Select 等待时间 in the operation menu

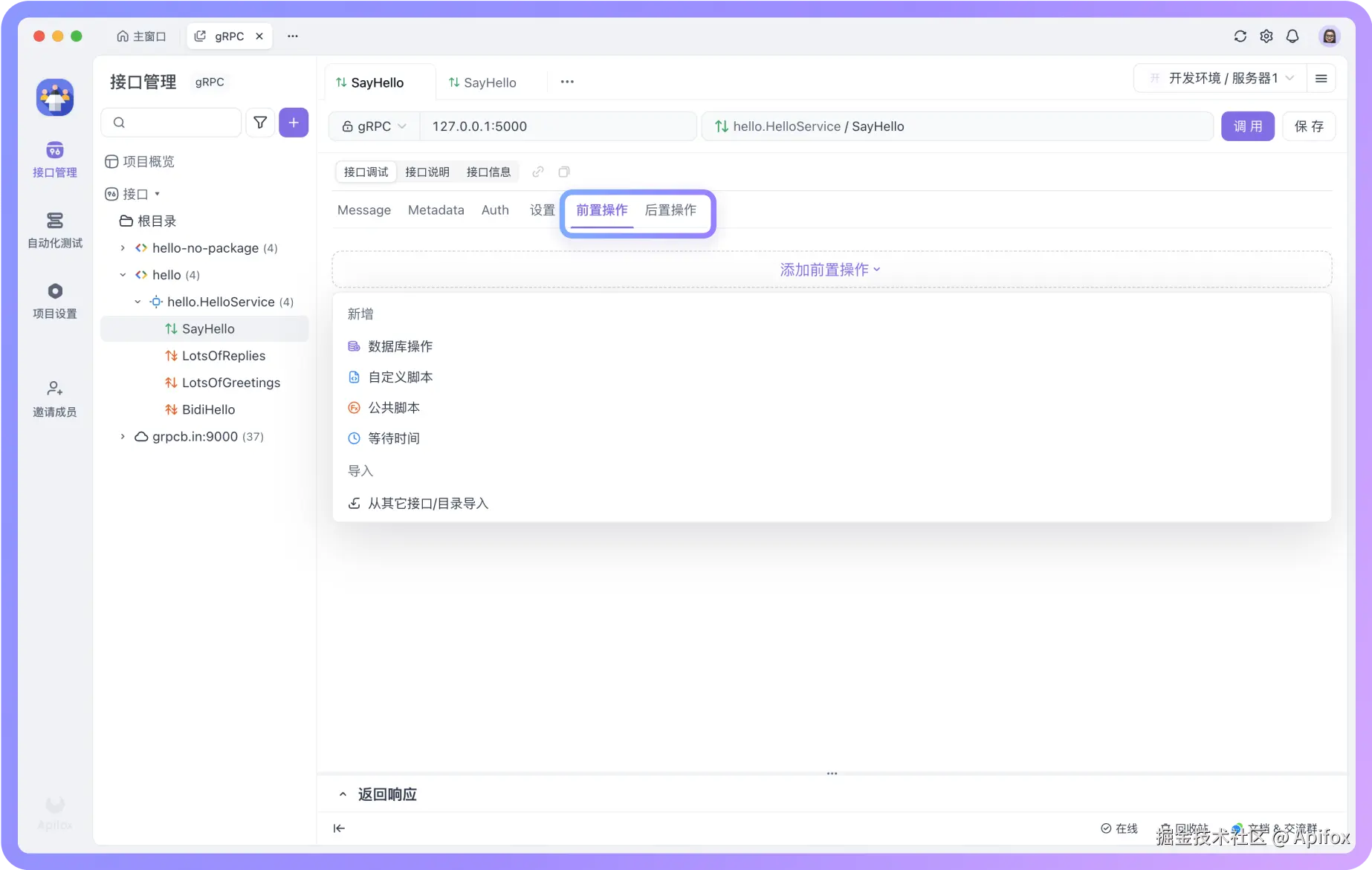pyautogui.click(x=394, y=438)
